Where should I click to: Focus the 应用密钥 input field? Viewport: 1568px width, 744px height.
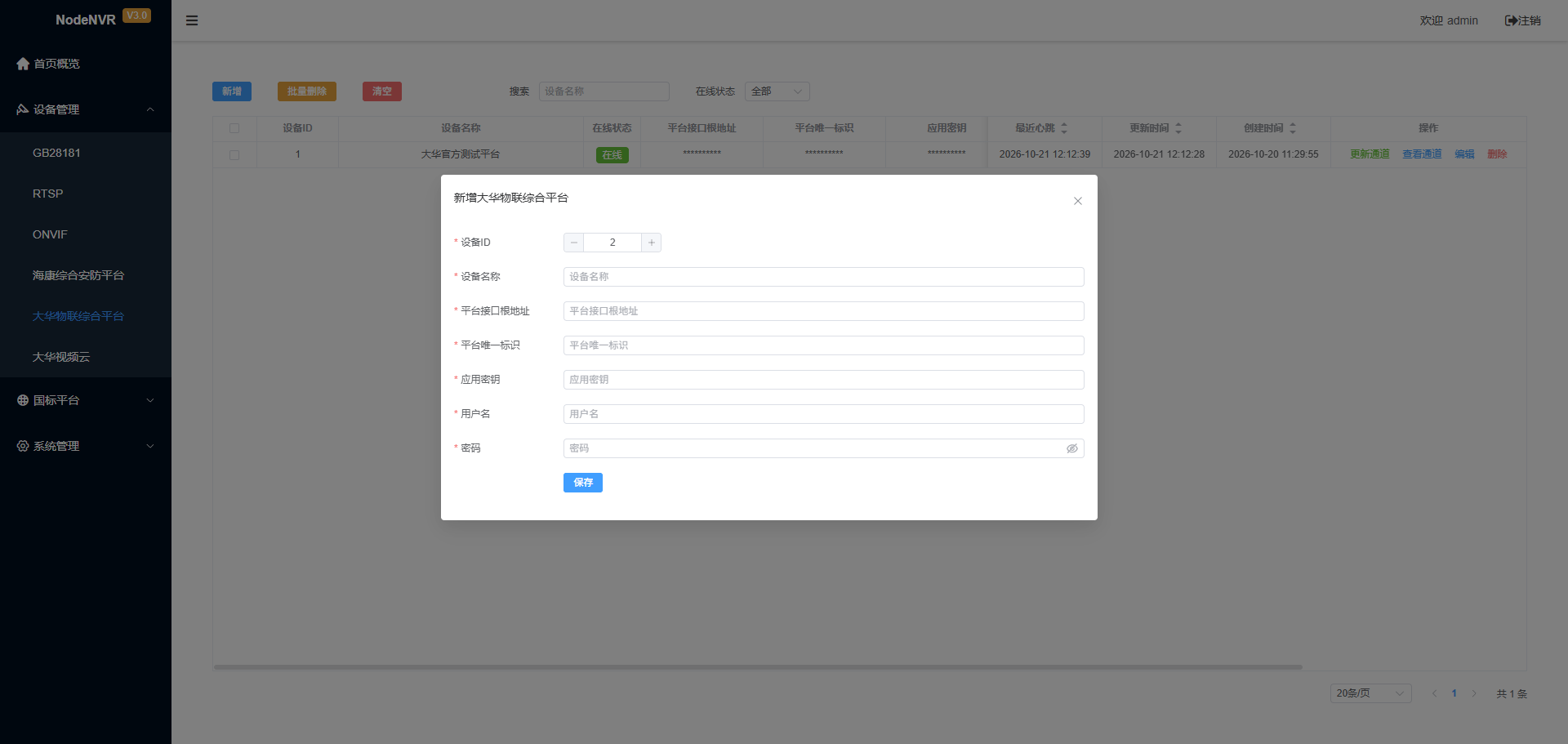[824, 380]
